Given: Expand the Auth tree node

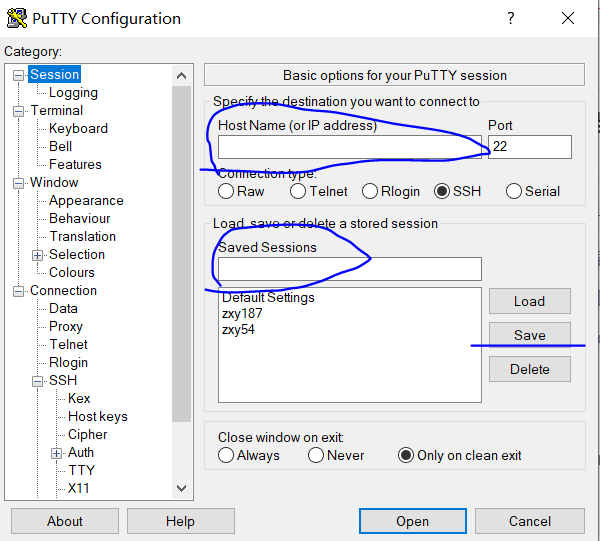Looking at the screenshot, I should click(x=56, y=453).
